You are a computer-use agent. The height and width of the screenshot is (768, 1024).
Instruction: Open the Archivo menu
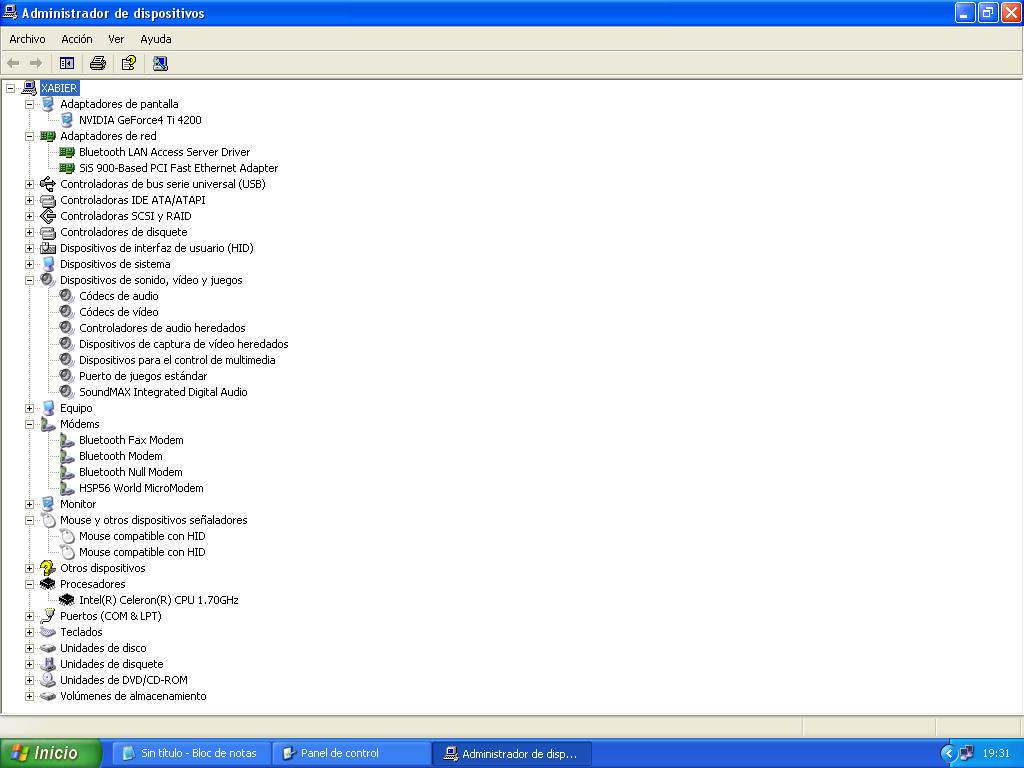[x=27, y=39]
